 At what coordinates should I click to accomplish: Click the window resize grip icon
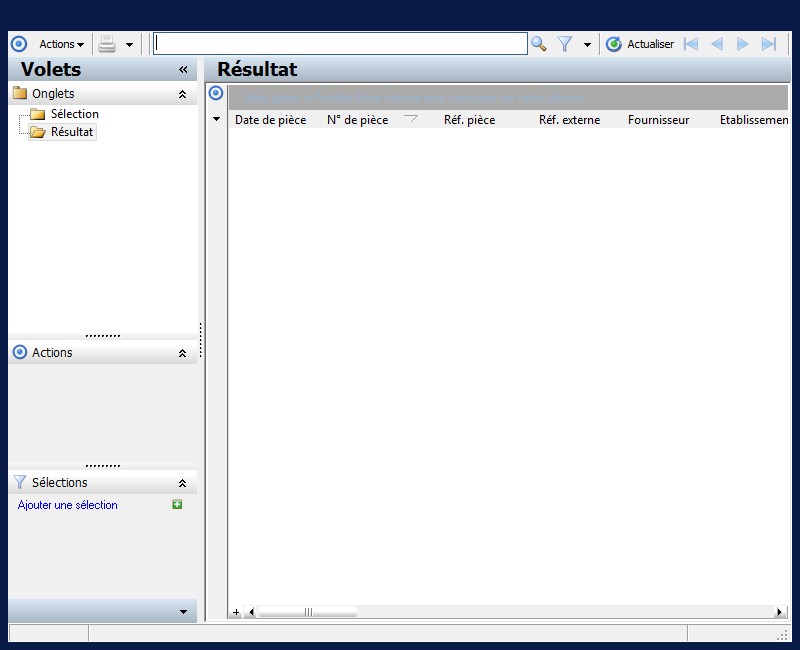[x=782, y=635]
